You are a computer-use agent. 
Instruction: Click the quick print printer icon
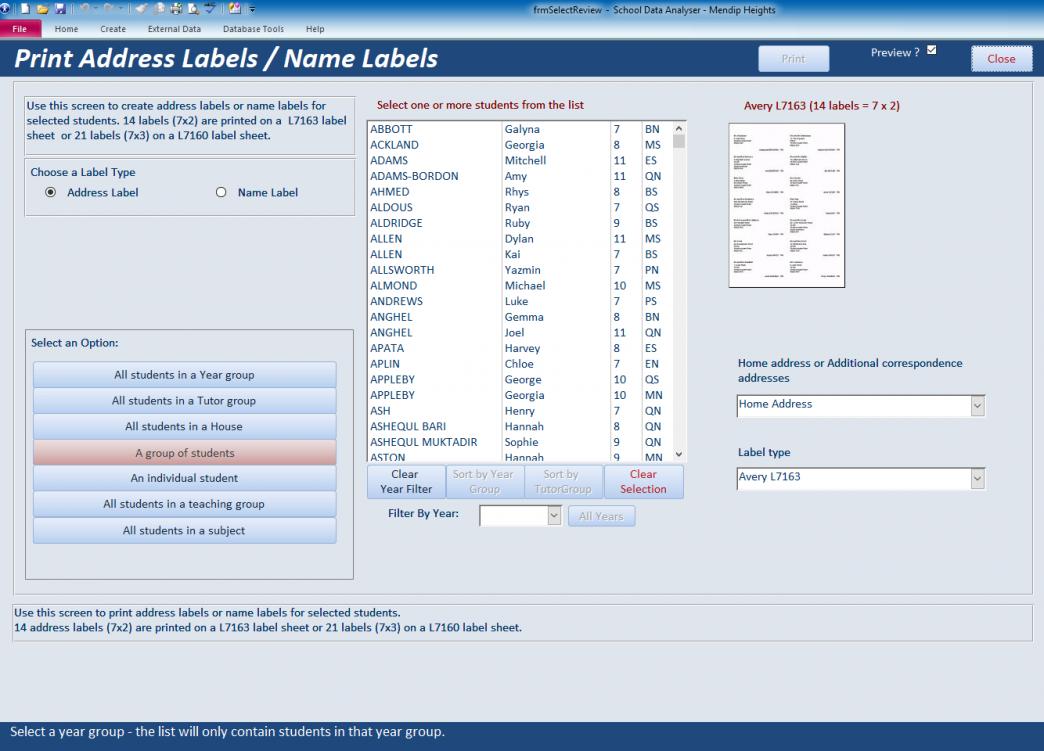[176, 9]
